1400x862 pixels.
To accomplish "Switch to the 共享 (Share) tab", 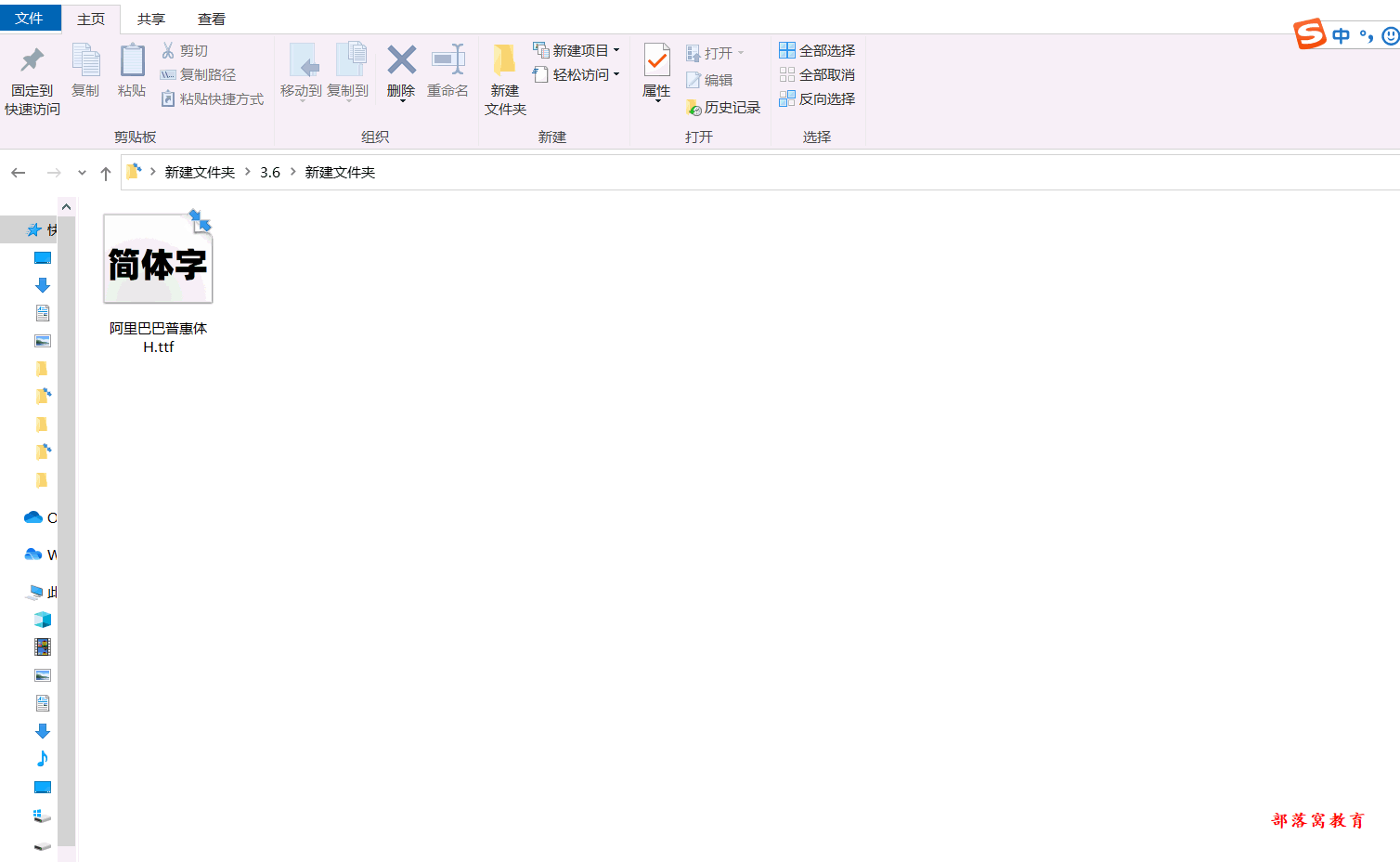I will tap(151, 20).
